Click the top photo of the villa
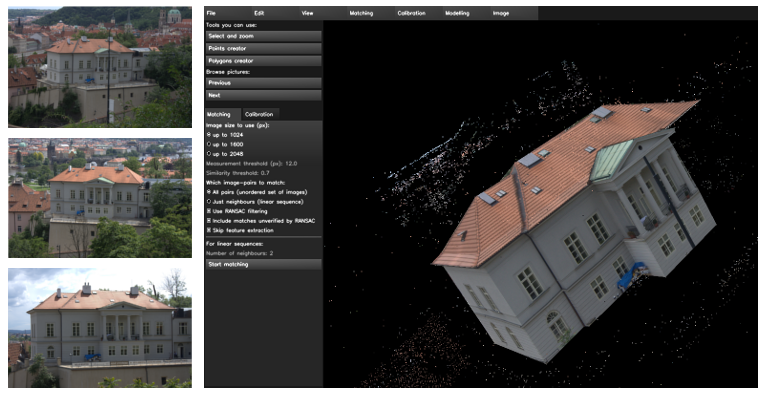Viewport: 760px width, 393px height. 100,67
